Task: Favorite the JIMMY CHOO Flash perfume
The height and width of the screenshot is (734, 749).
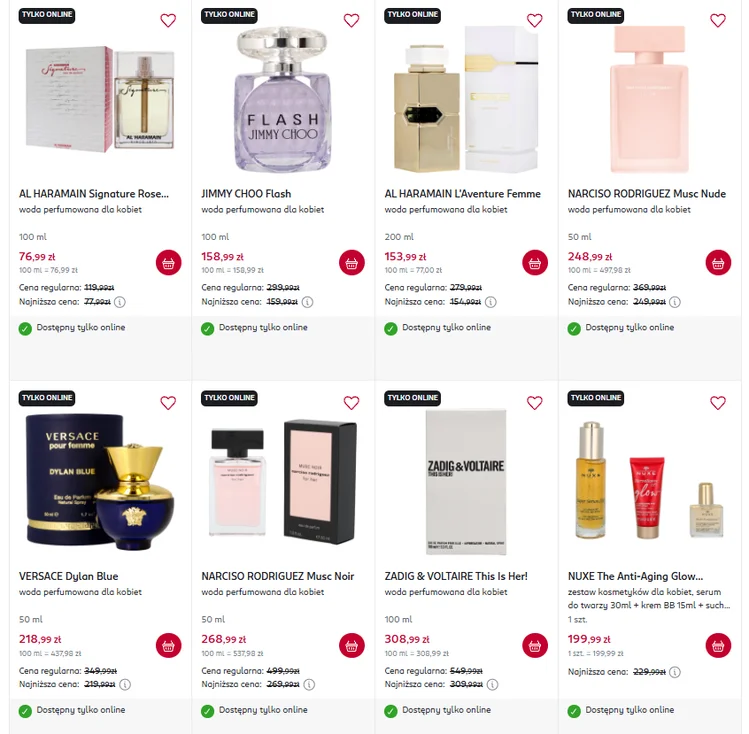Action: tap(352, 20)
